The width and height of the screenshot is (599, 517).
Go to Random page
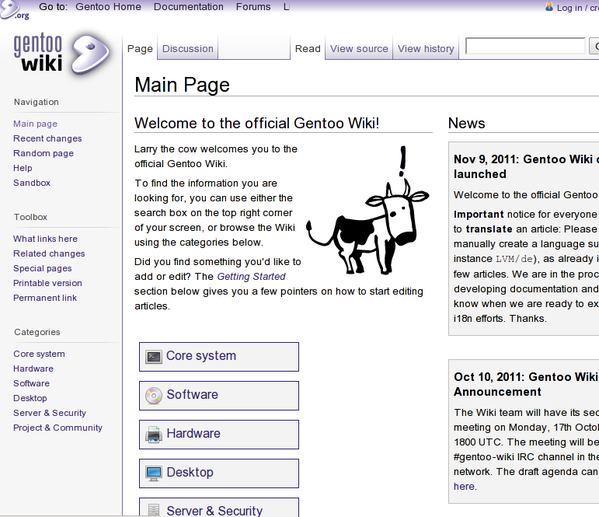coord(43,153)
